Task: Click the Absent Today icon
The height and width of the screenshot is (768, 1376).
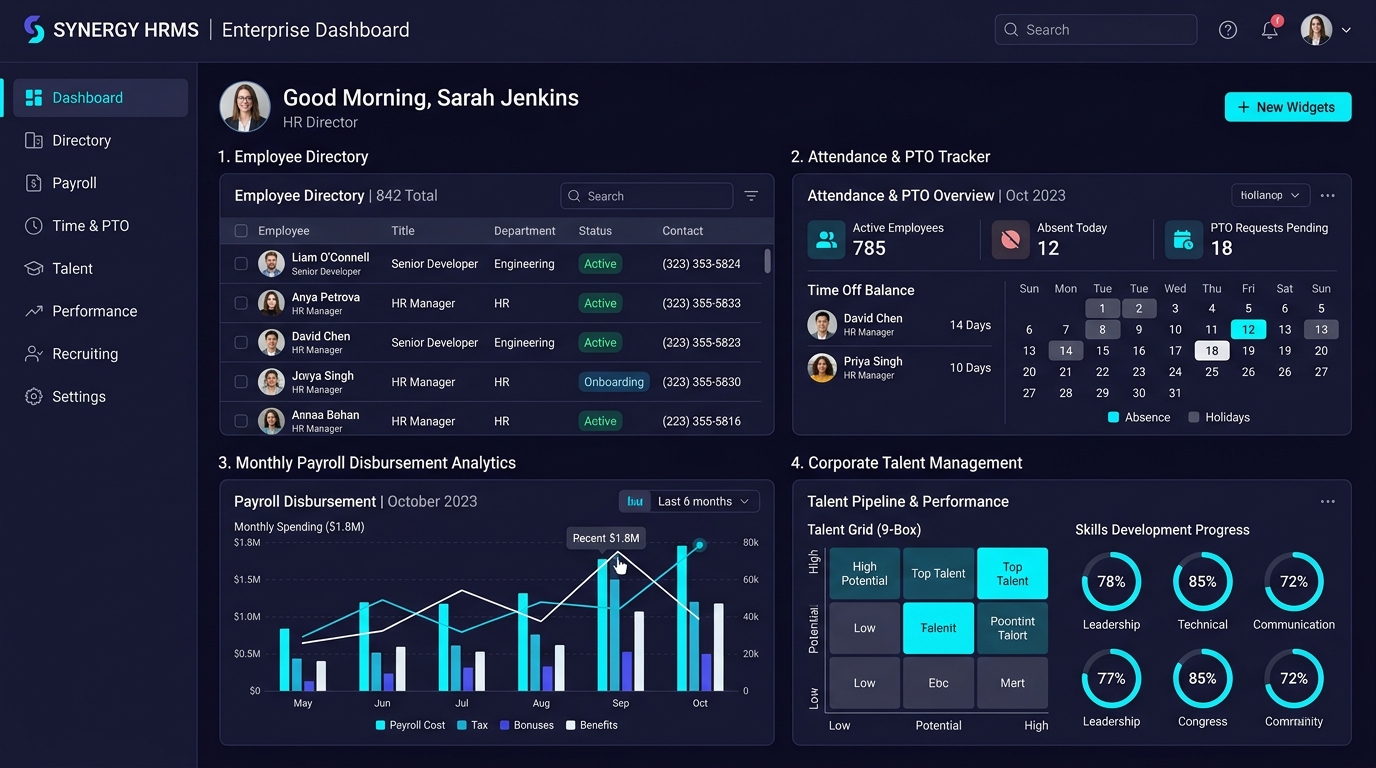Action: (x=1010, y=240)
